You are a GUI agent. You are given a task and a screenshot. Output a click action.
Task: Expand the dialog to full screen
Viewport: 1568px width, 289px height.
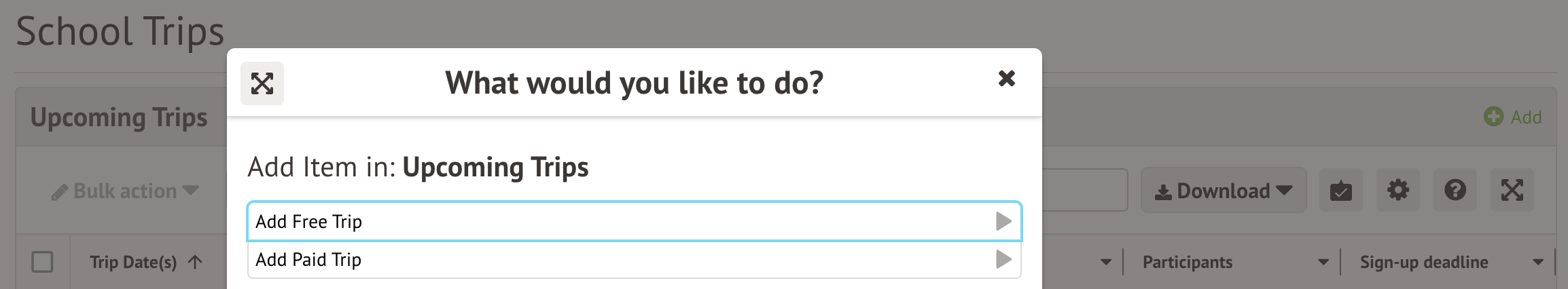click(x=262, y=83)
